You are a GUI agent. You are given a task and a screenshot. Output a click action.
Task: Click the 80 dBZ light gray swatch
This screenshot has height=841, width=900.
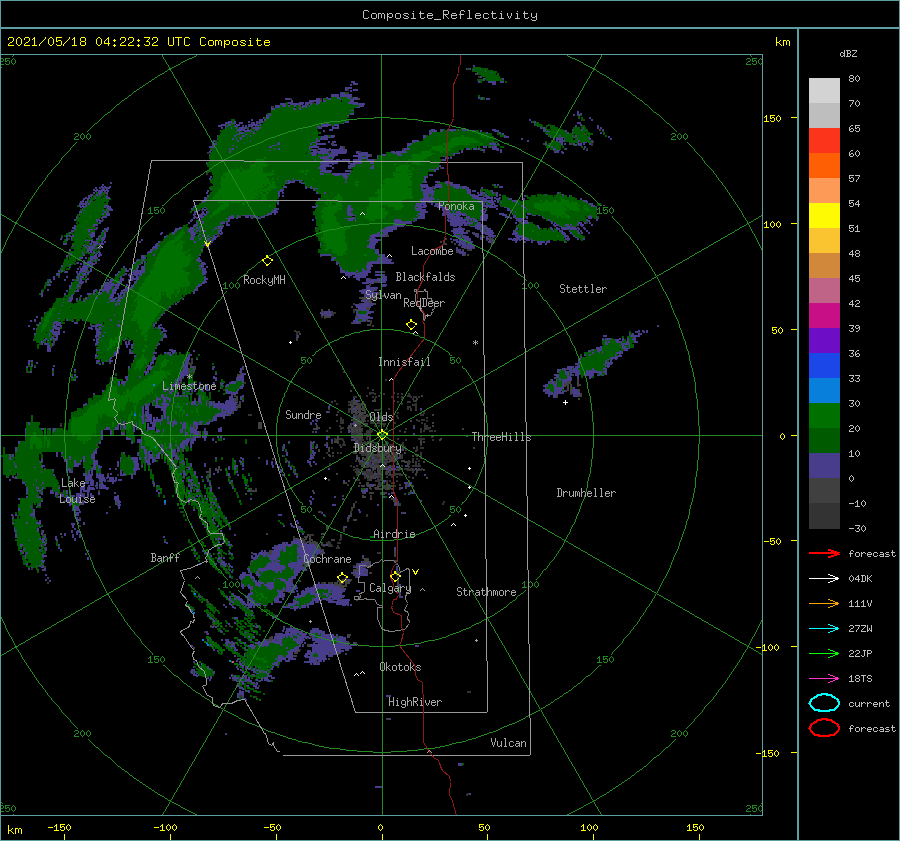(x=824, y=90)
